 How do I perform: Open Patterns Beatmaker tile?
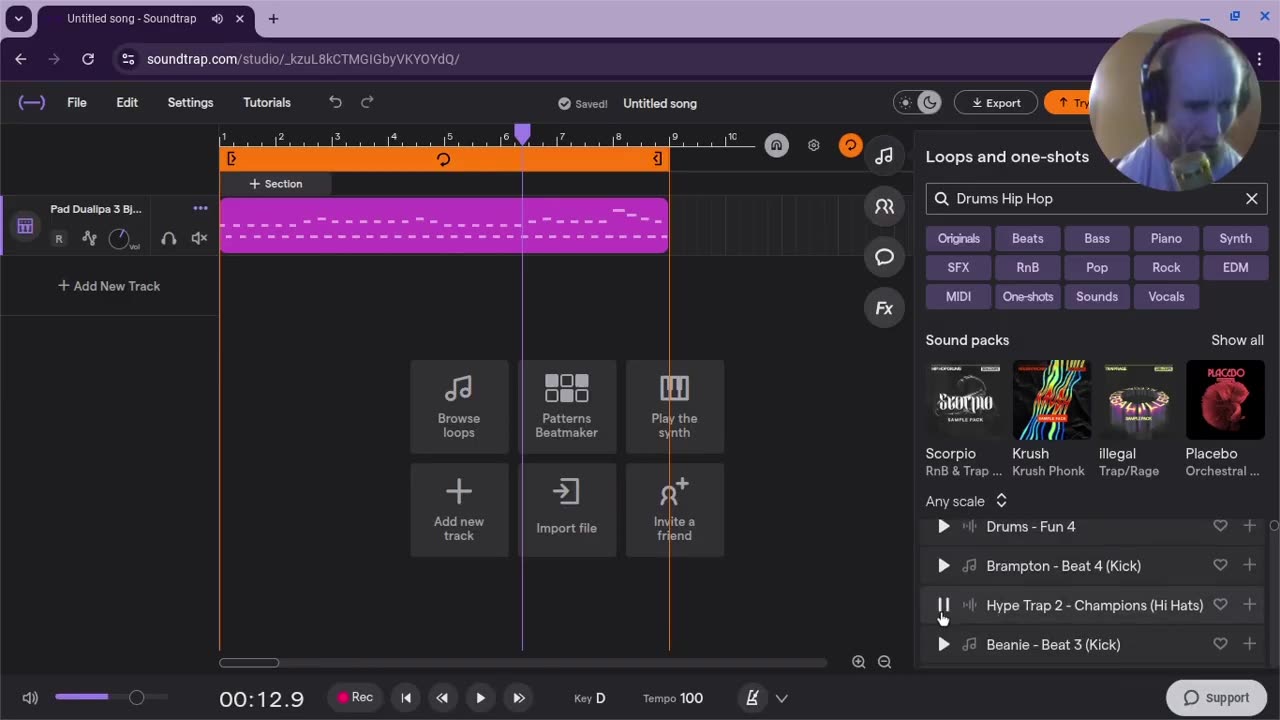tap(567, 407)
